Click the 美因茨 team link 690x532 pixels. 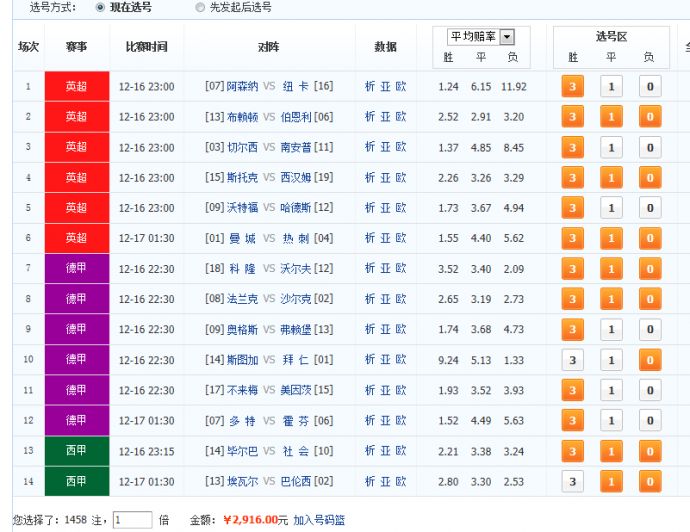[296, 390]
